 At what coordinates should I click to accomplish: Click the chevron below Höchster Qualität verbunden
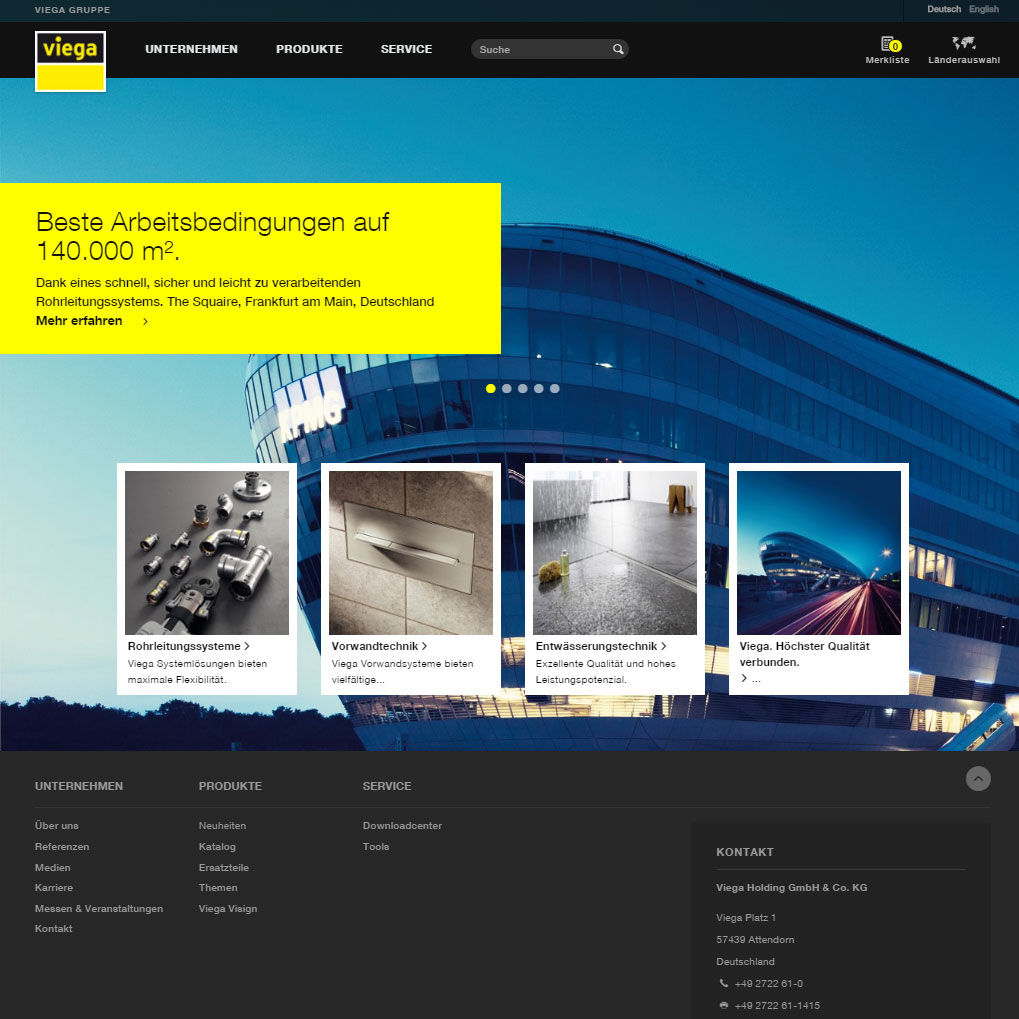click(x=744, y=678)
